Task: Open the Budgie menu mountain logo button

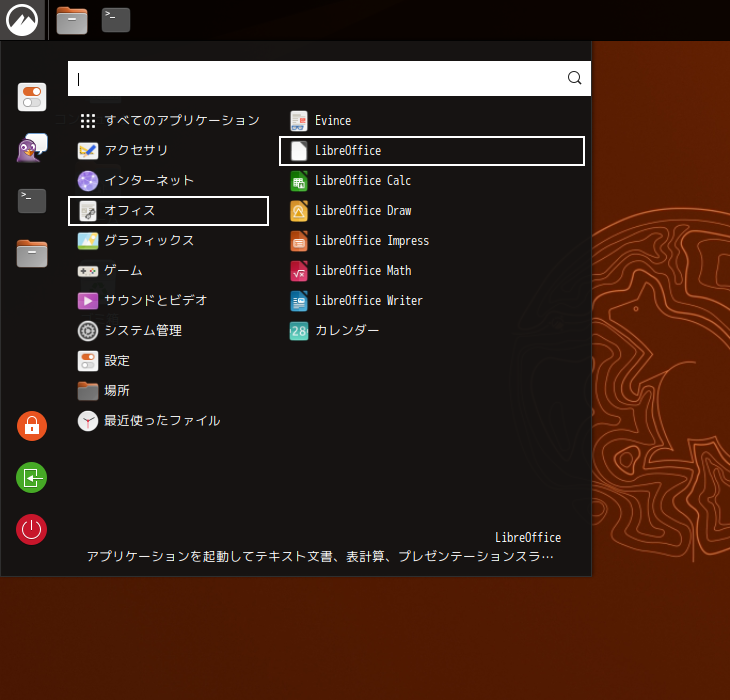Action: (22, 20)
